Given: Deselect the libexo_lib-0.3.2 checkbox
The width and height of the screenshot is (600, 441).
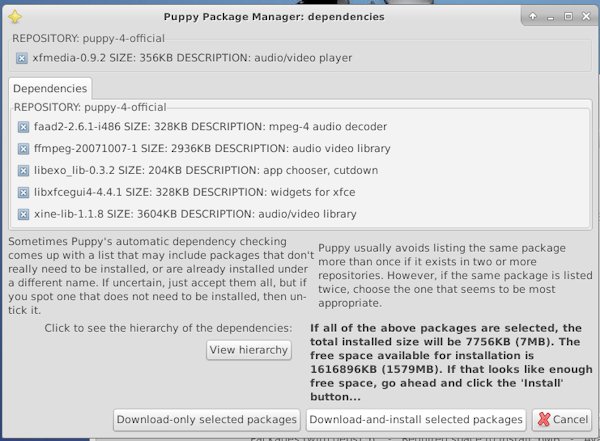Looking at the screenshot, I should click(23, 171).
